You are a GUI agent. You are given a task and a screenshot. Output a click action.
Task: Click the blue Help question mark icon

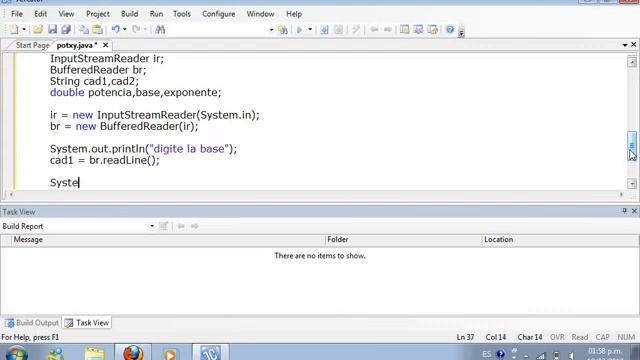click(x=450, y=29)
